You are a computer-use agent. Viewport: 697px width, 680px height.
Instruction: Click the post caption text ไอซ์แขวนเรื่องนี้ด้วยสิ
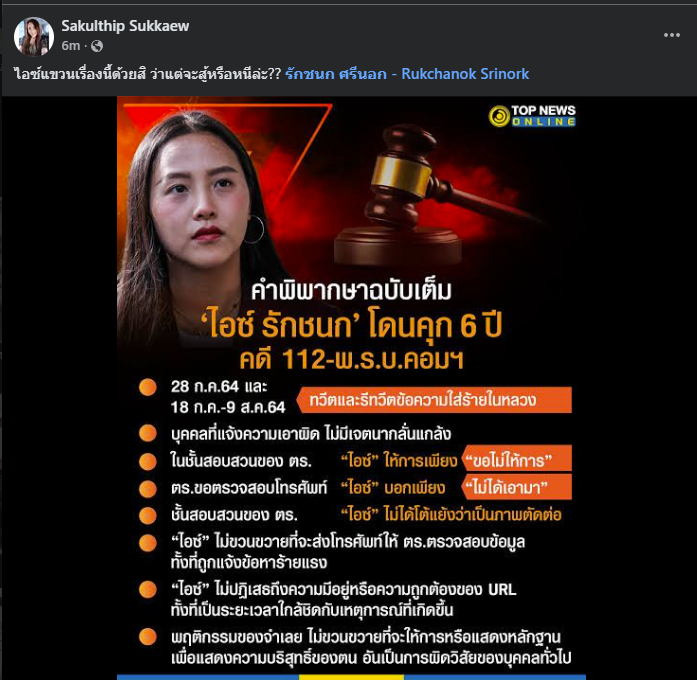(x=80, y=74)
